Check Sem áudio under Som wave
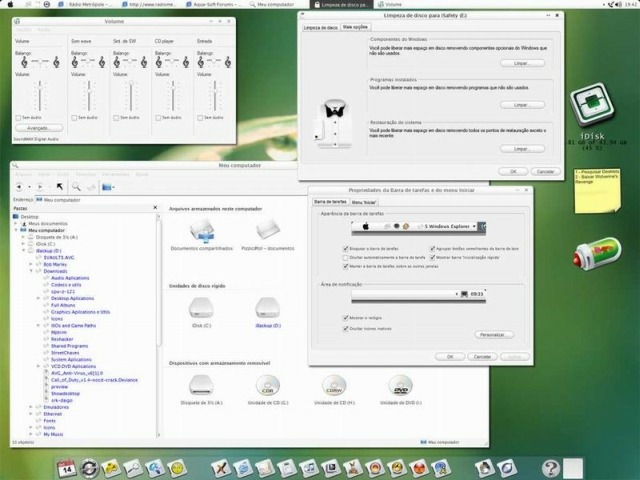The height and width of the screenshot is (480, 640). tap(74, 118)
